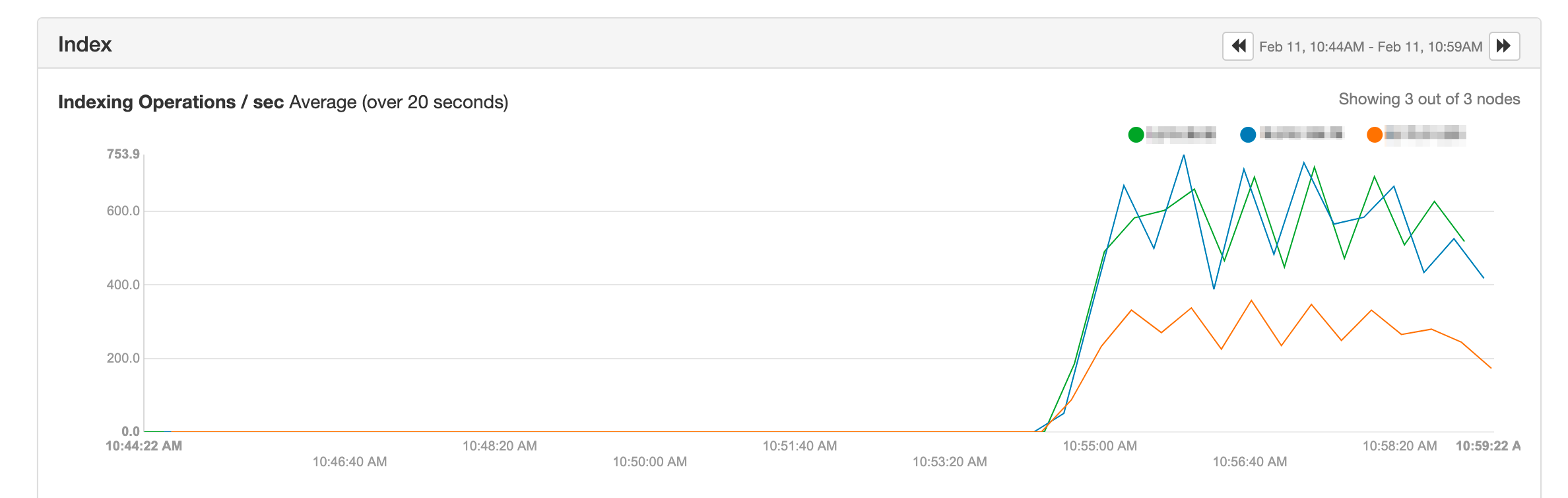
Task: Click the 10:50:00 AM axis label
Action: click(649, 462)
